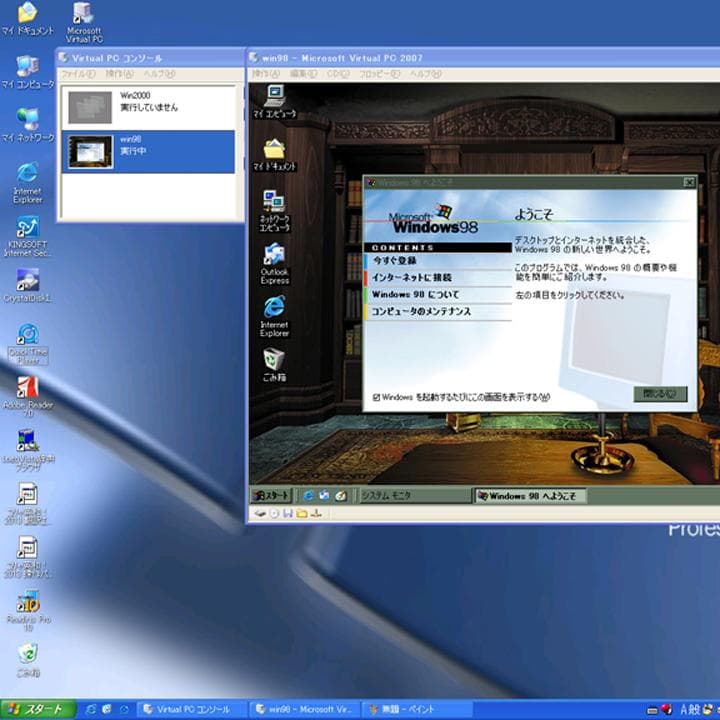This screenshot has width=720, height=720.
Task: Switch to Virtual PC コンソール in XP taskbar
Action: point(192,709)
